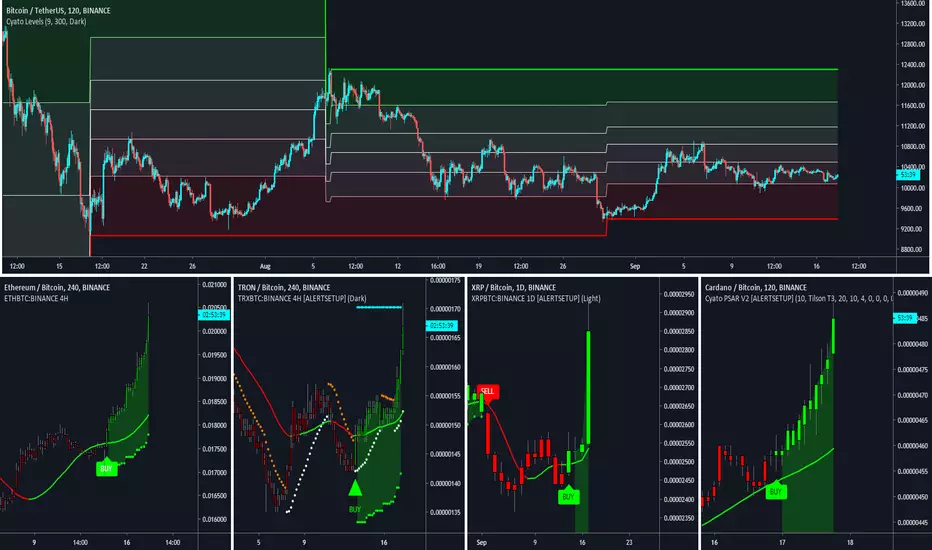The image size is (932, 550).
Task: Click the 18 date on Cardano time axis
Action: 850,542
